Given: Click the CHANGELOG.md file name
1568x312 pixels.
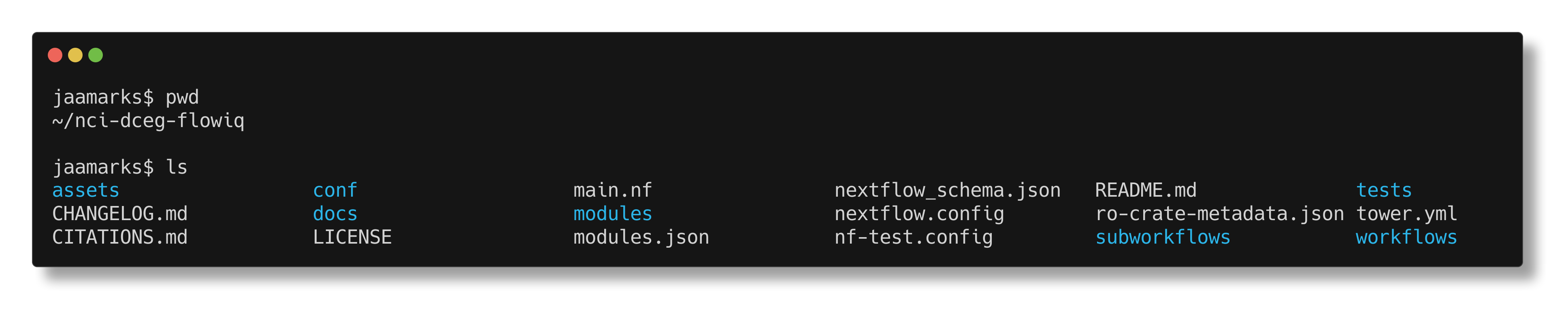Looking at the screenshot, I should pos(120,214).
